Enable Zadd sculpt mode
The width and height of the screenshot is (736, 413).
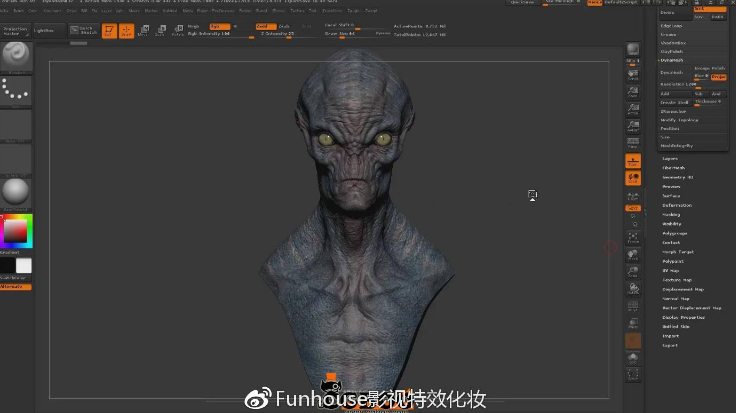coord(266,26)
